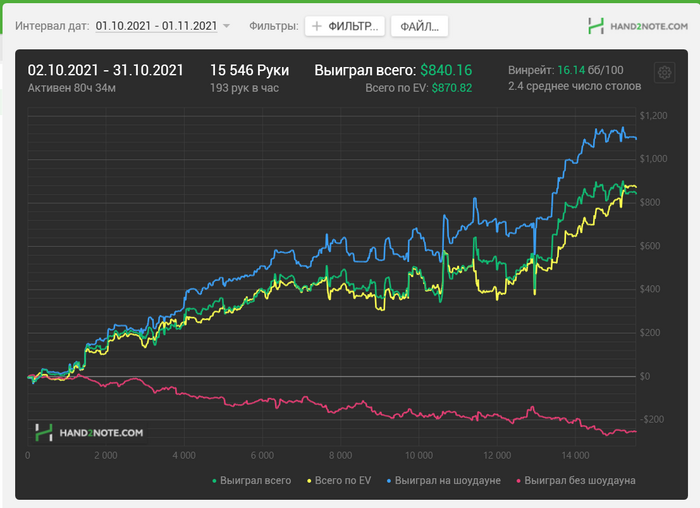
Task: Click the green Выиграл всего legend dot
Action: pyautogui.click(x=214, y=481)
